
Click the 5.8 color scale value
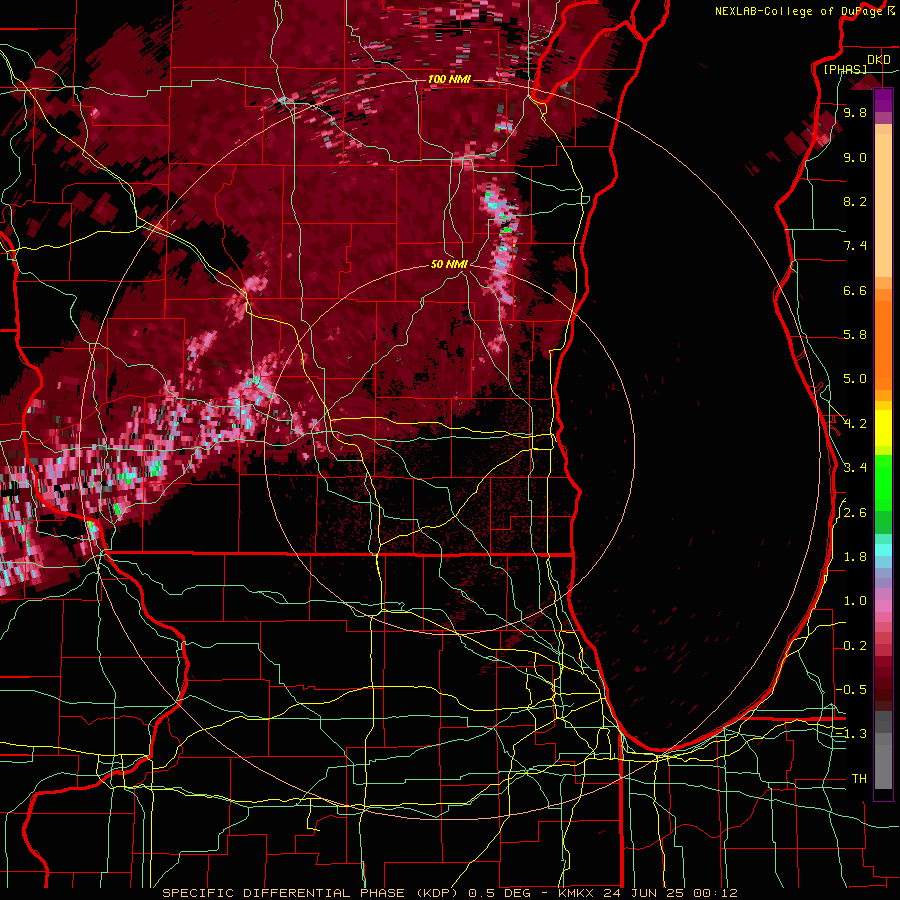coord(855,335)
